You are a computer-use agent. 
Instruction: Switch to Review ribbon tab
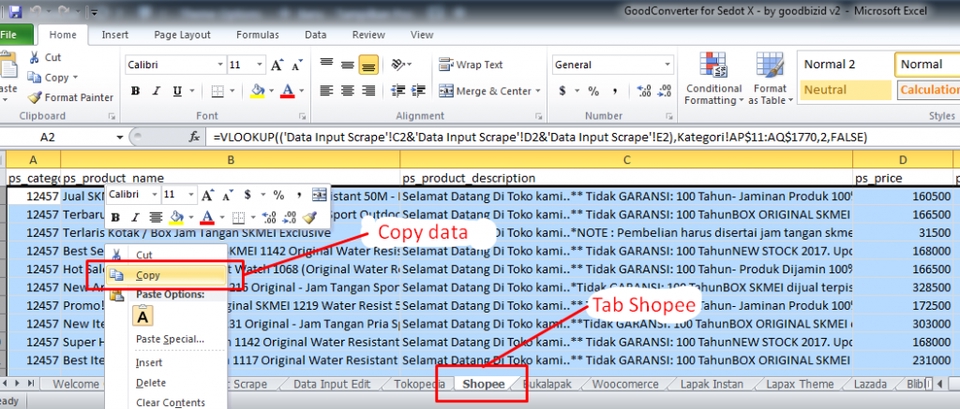(x=369, y=35)
